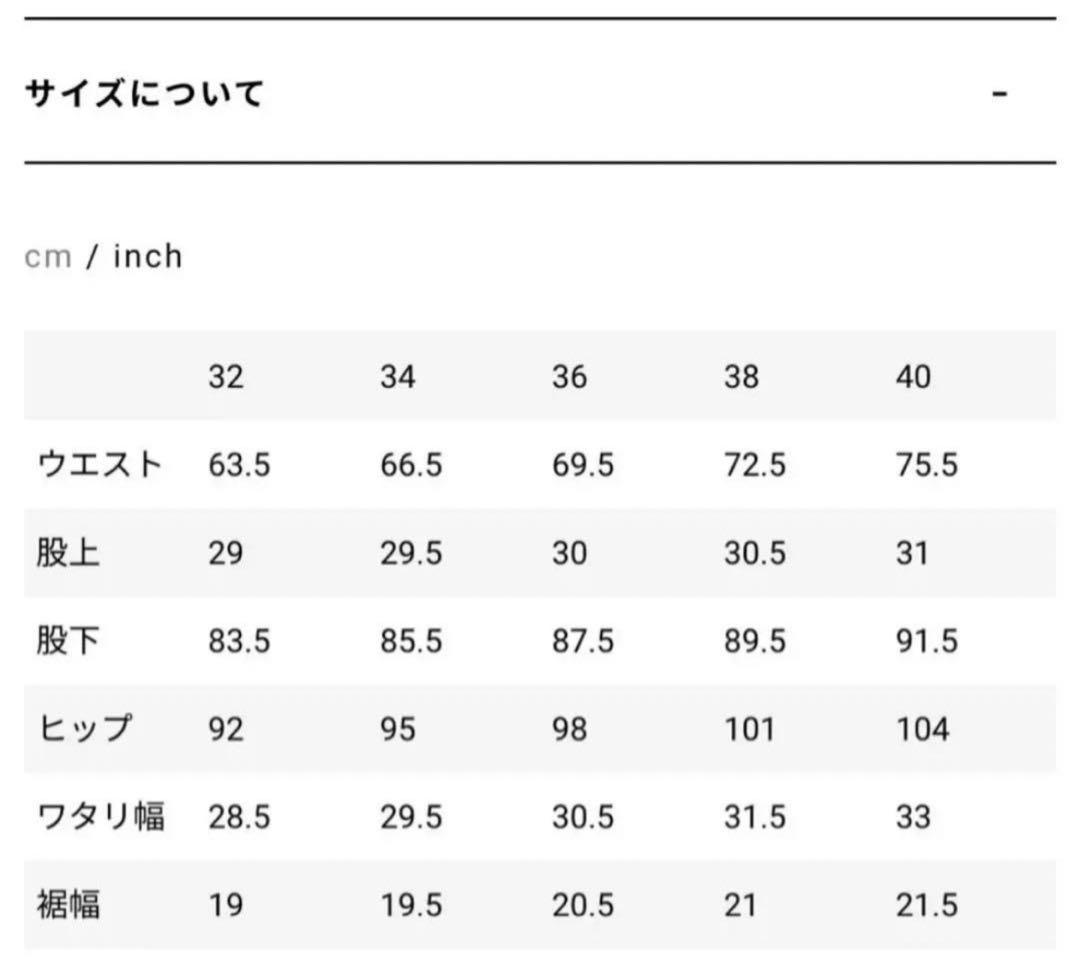This screenshot has width=1080, height=966.
Task: Select the size 32 column header
Action: pyautogui.click(x=226, y=376)
